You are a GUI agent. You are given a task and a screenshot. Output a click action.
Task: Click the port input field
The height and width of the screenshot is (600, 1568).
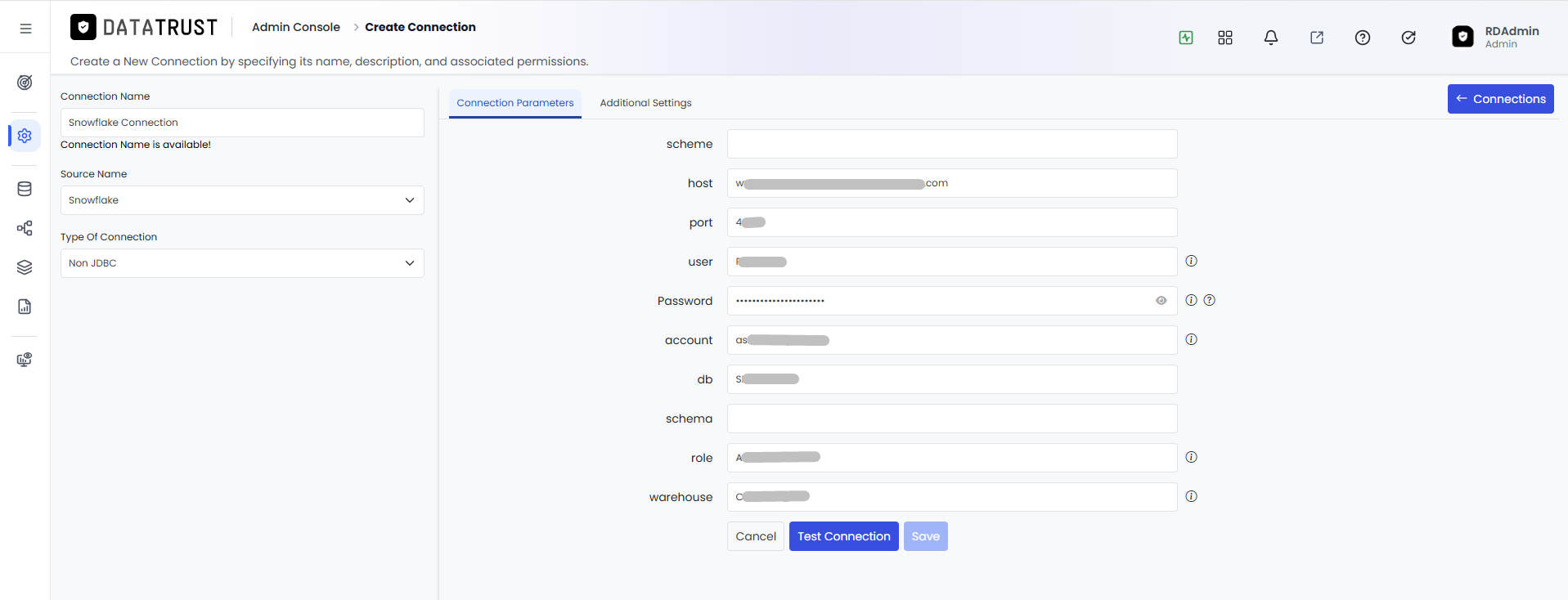tap(952, 222)
